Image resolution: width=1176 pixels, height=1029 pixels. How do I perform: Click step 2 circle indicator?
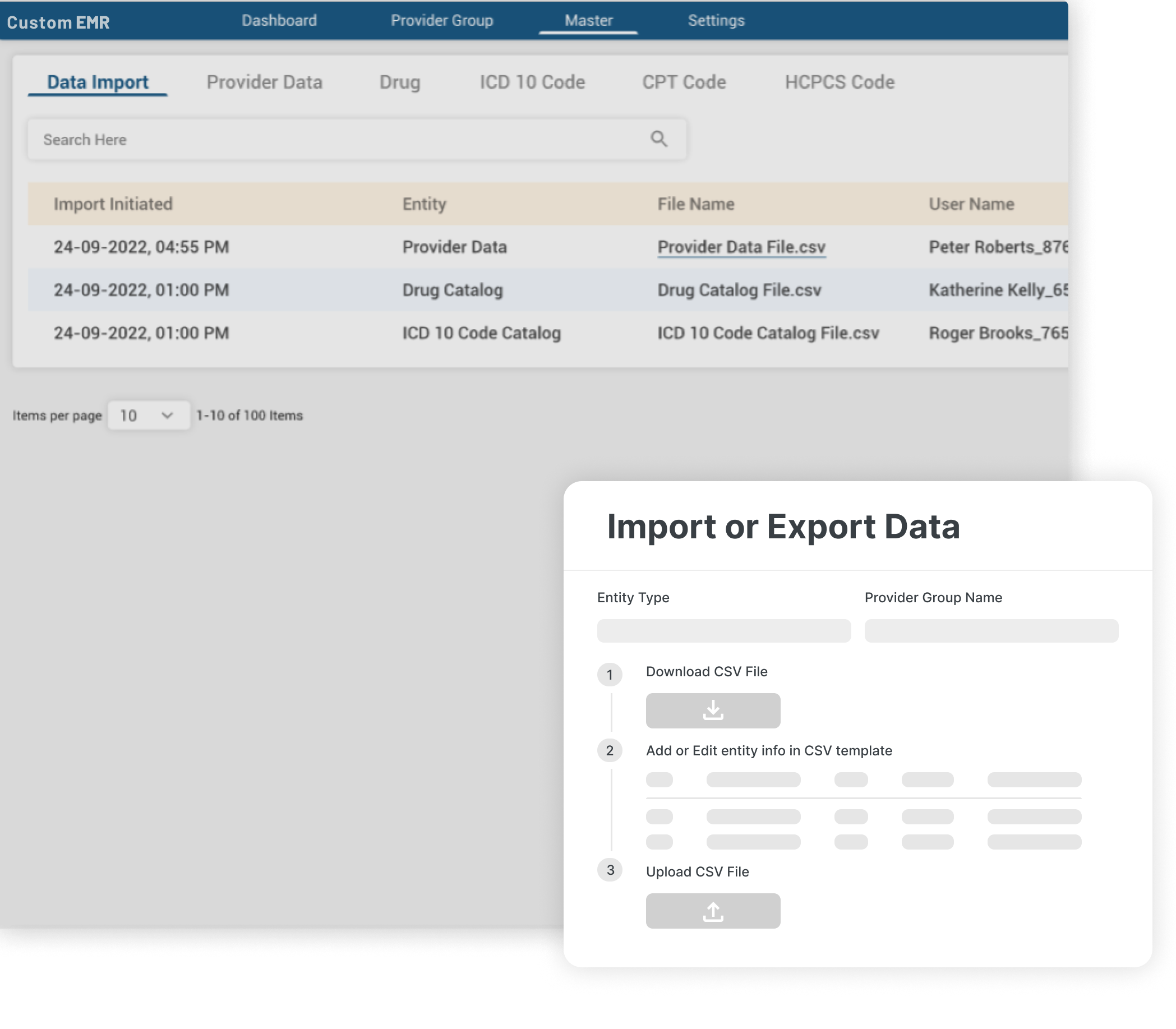[x=610, y=750]
